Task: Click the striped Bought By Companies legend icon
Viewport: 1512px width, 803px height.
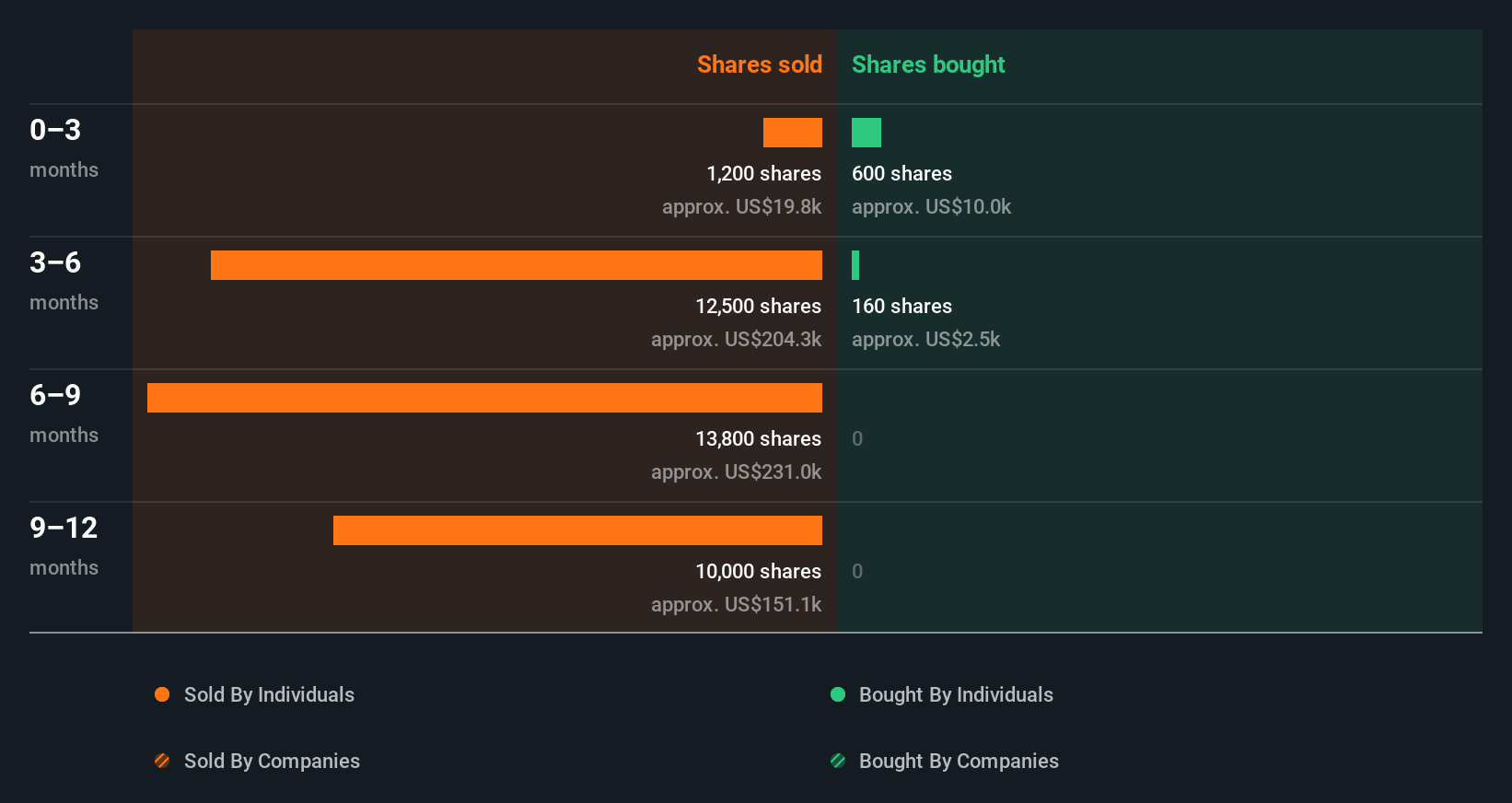Action: point(838,761)
